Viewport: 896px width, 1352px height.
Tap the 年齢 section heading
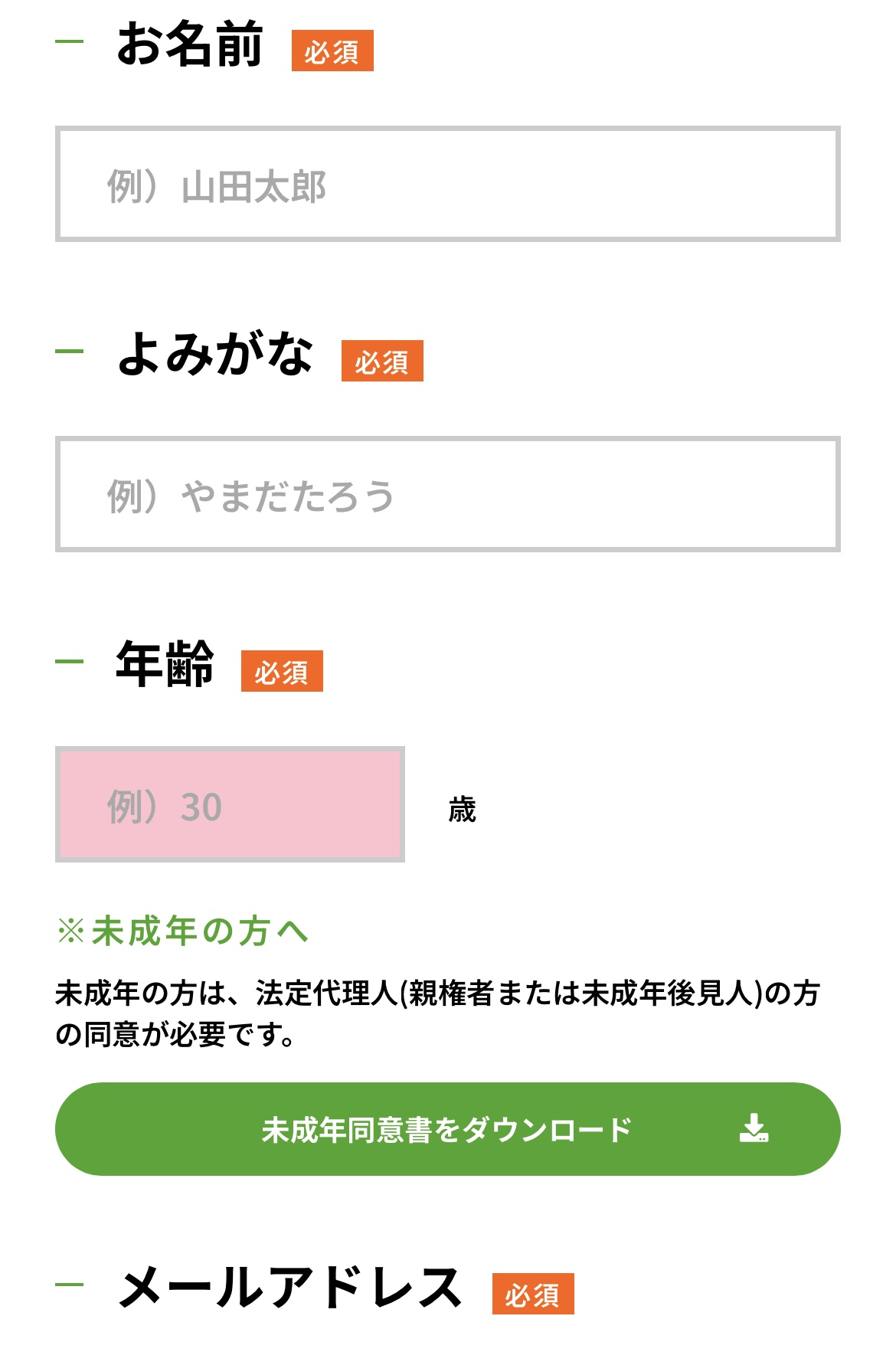point(165,664)
